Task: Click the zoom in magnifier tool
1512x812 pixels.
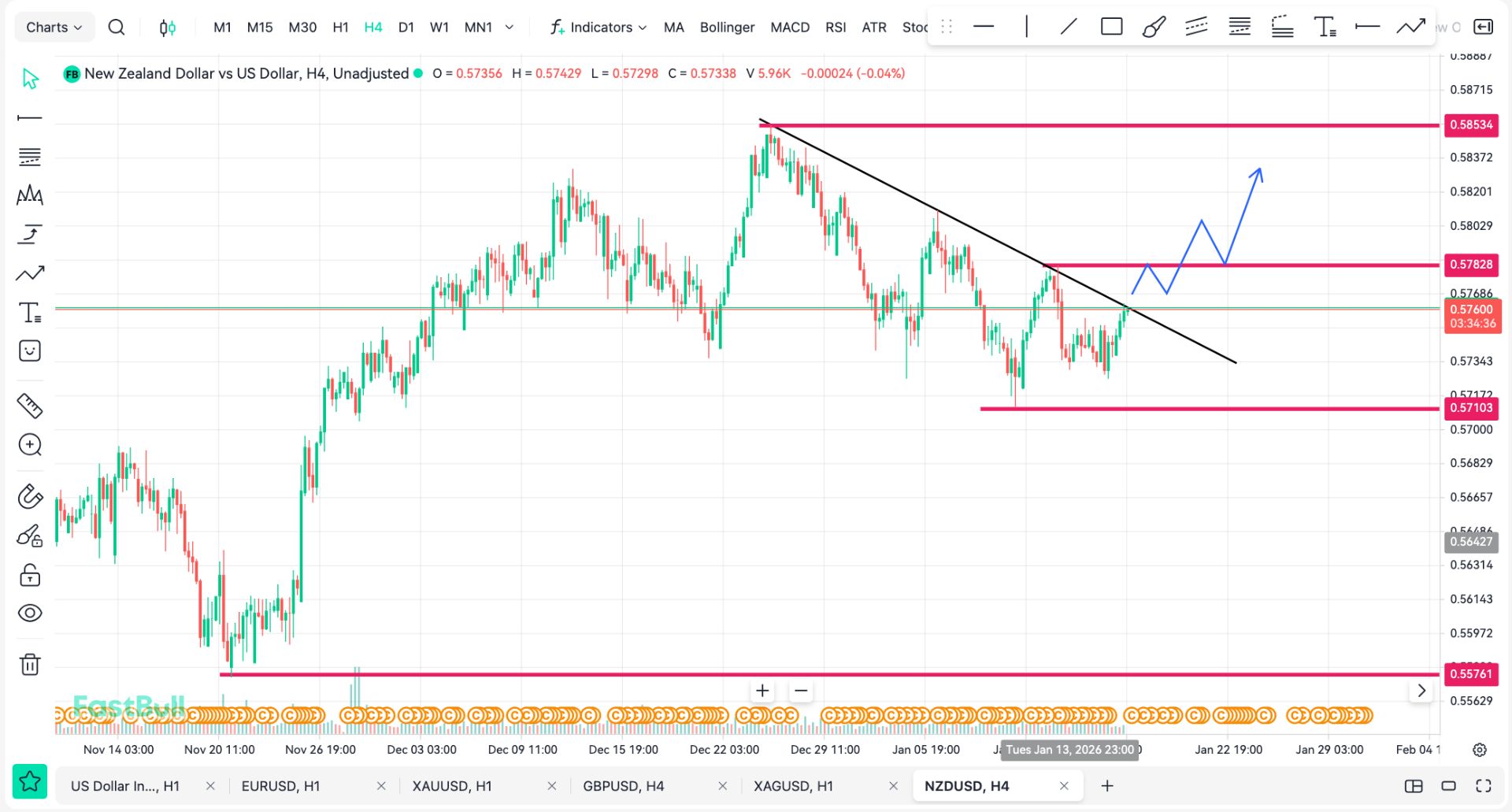Action: click(x=30, y=445)
